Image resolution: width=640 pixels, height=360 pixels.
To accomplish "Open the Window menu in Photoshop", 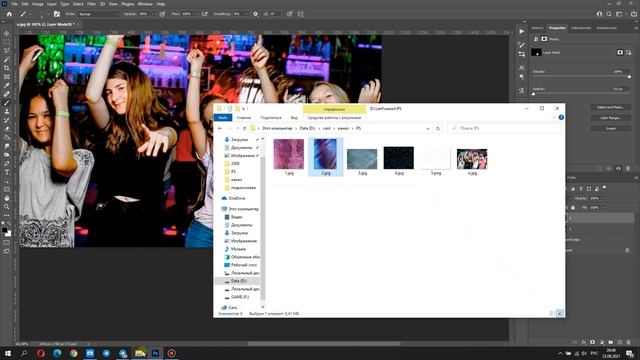I will [x=145, y=4].
